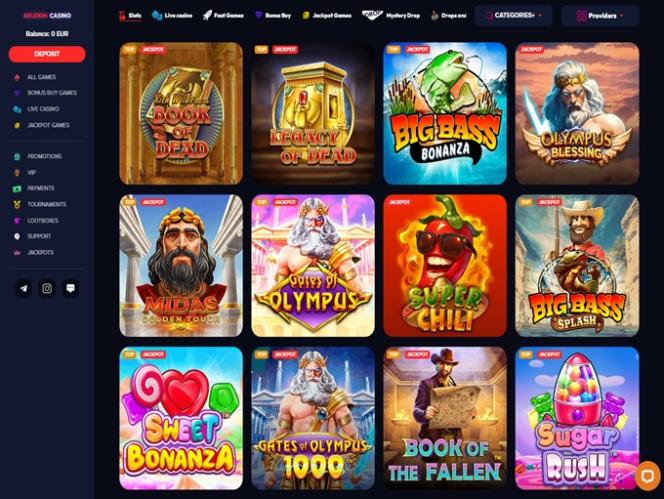Select the Fast Games tab
The width and height of the screenshot is (664, 499).
[x=223, y=16]
